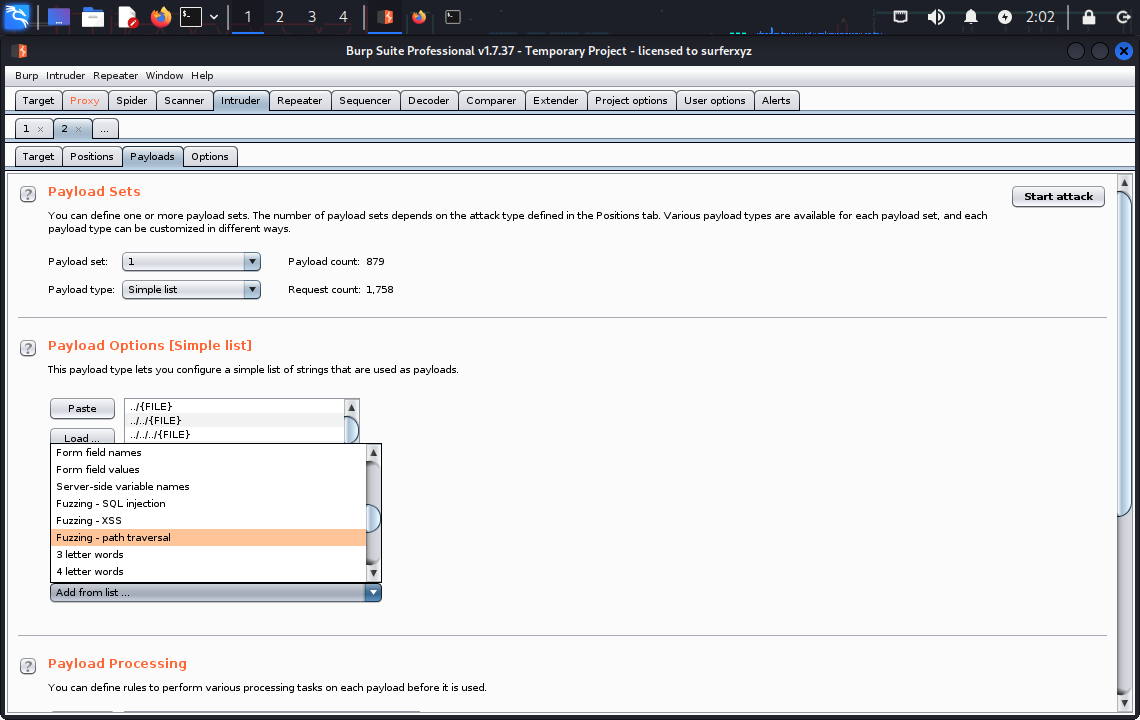Expand the terminal launcher dropdown arrow
The height and width of the screenshot is (720, 1140).
coord(214,17)
